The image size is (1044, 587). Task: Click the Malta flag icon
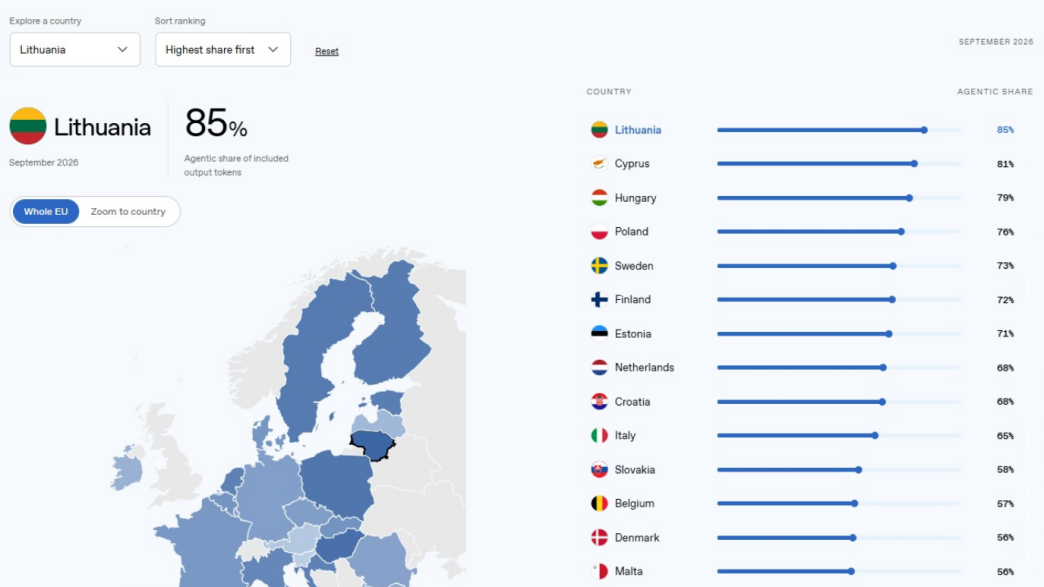pyautogui.click(x=599, y=571)
